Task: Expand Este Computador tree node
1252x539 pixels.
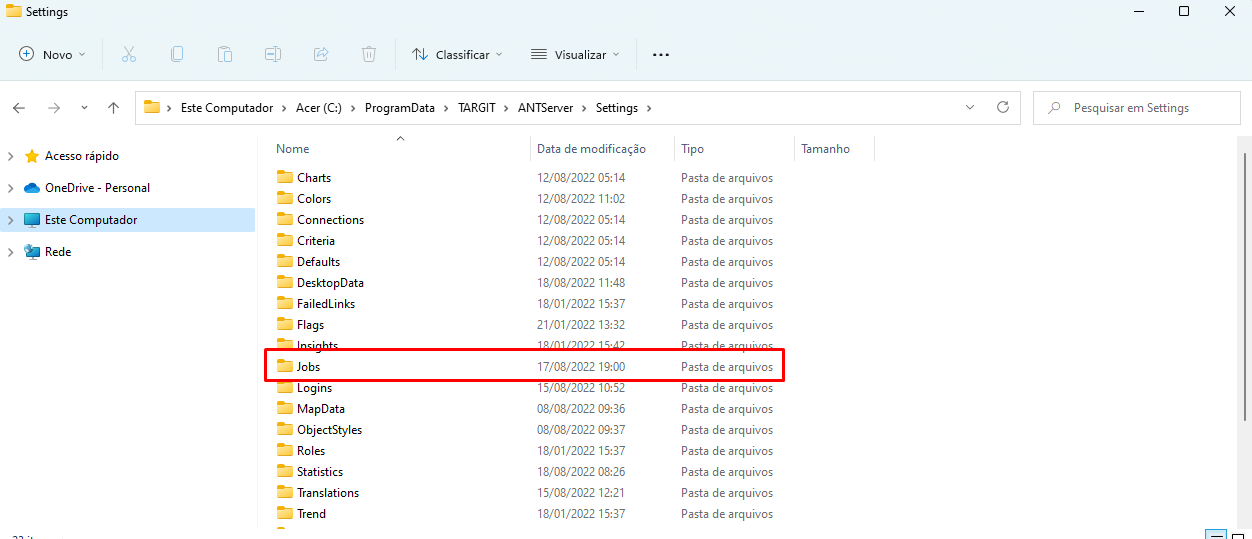Action: click(x=11, y=220)
